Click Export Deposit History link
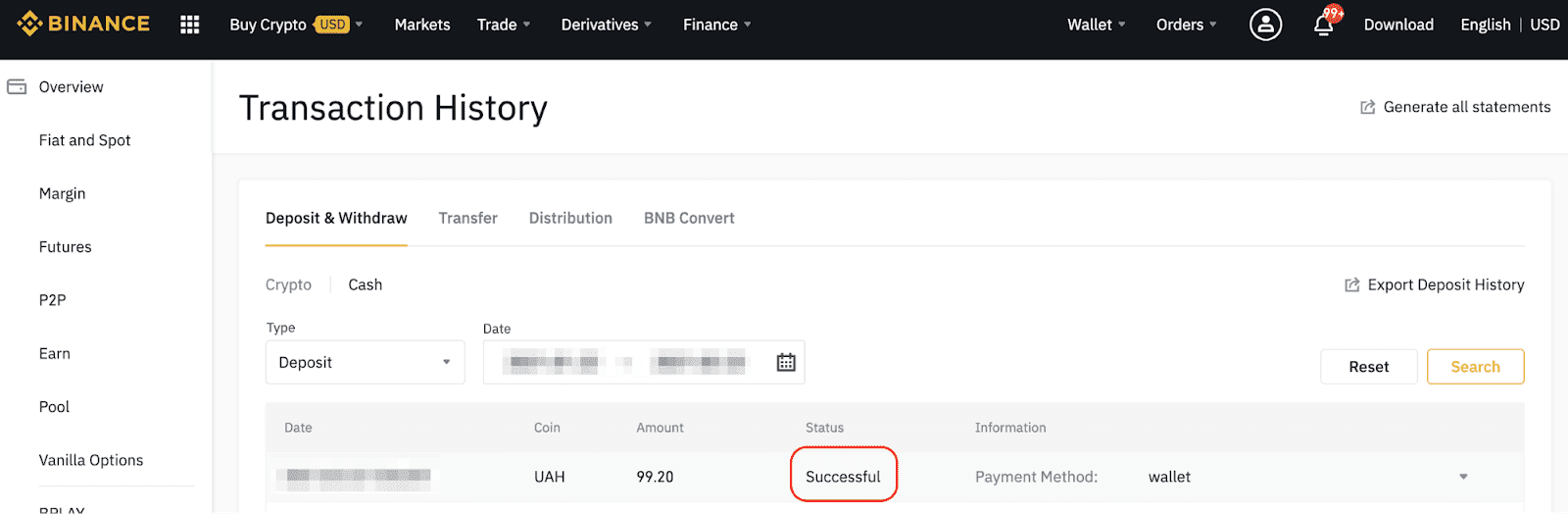Screen dimensions: 1568x514 pos(1445,284)
